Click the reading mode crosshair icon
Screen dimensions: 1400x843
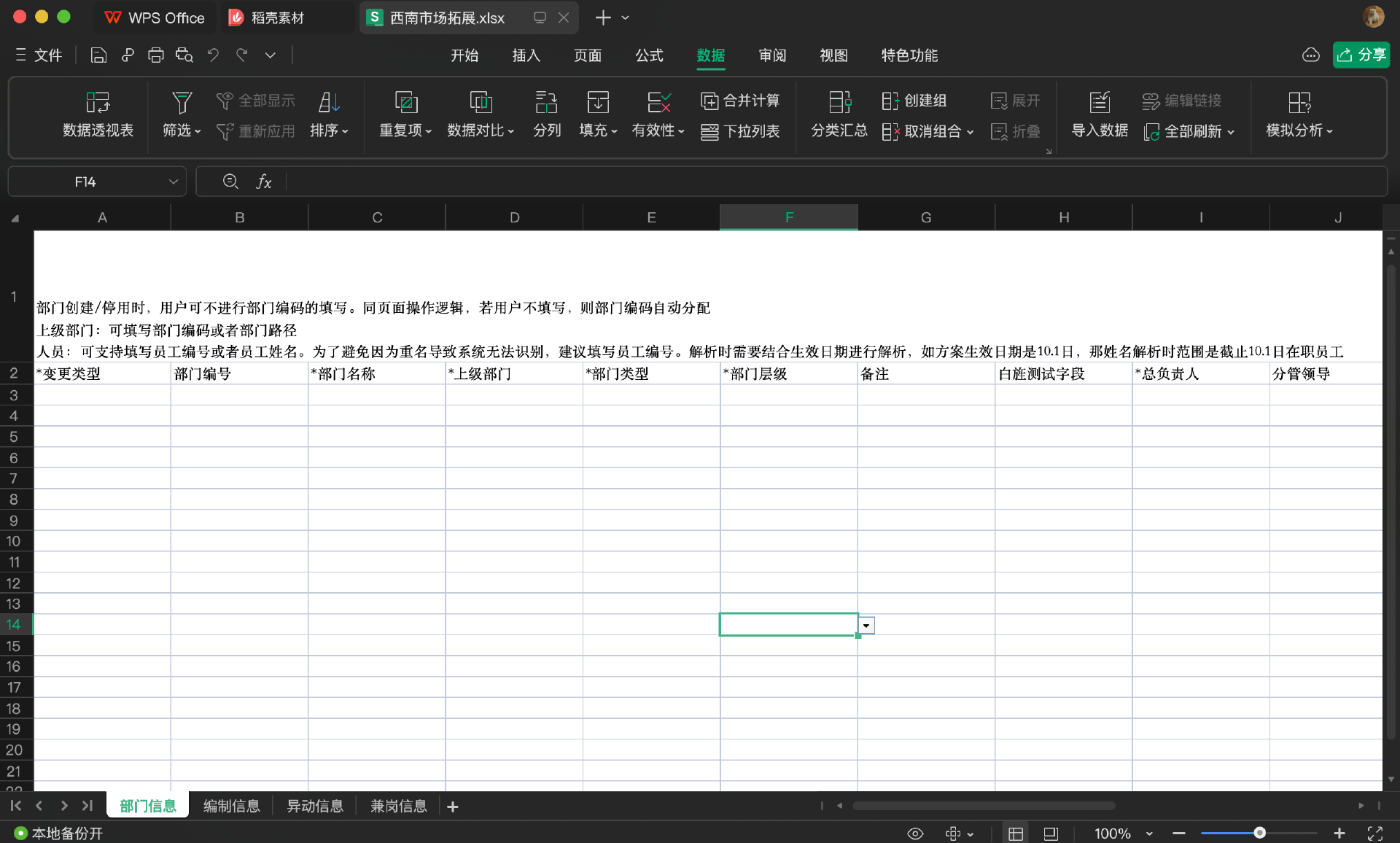click(953, 834)
